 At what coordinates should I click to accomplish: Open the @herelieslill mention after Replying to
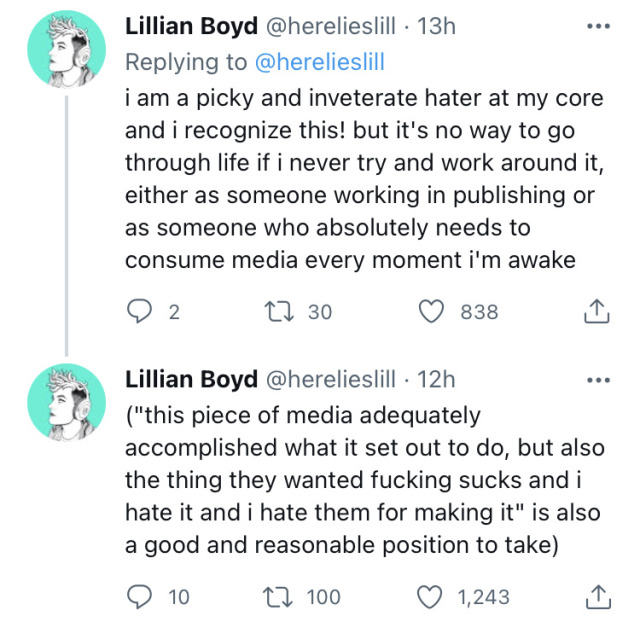pos(320,62)
